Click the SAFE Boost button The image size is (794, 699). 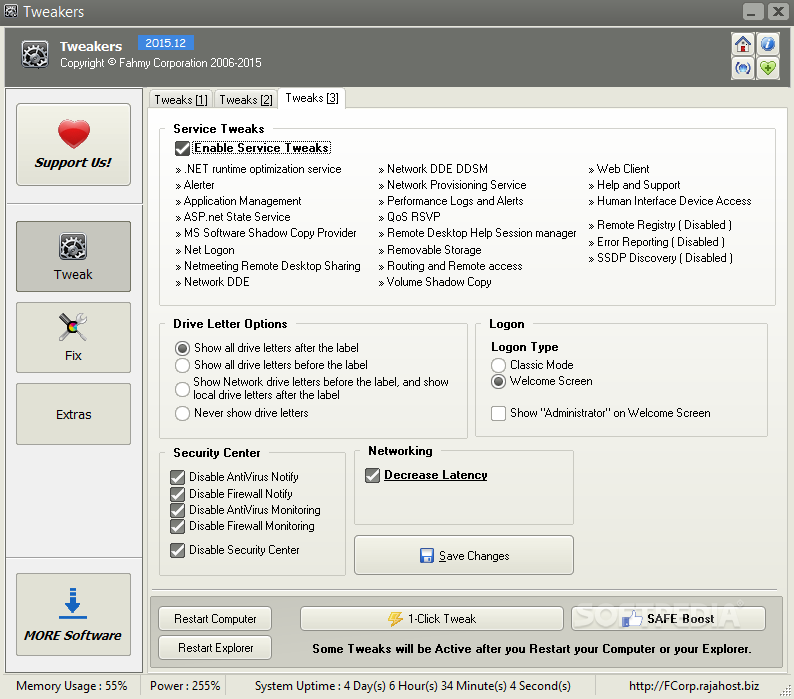(x=668, y=618)
